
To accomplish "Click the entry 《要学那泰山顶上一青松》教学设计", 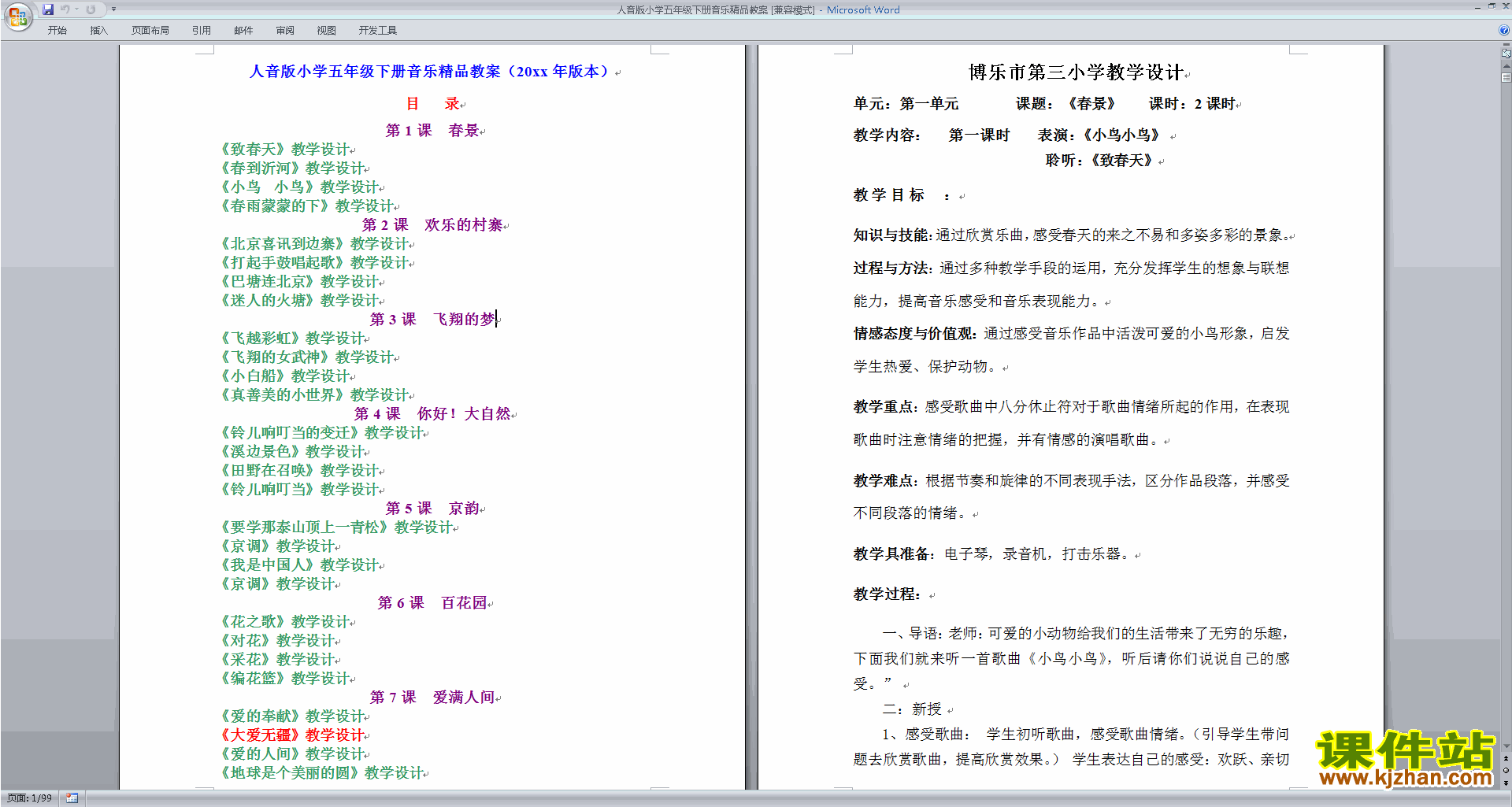I will [x=336, y=528].
